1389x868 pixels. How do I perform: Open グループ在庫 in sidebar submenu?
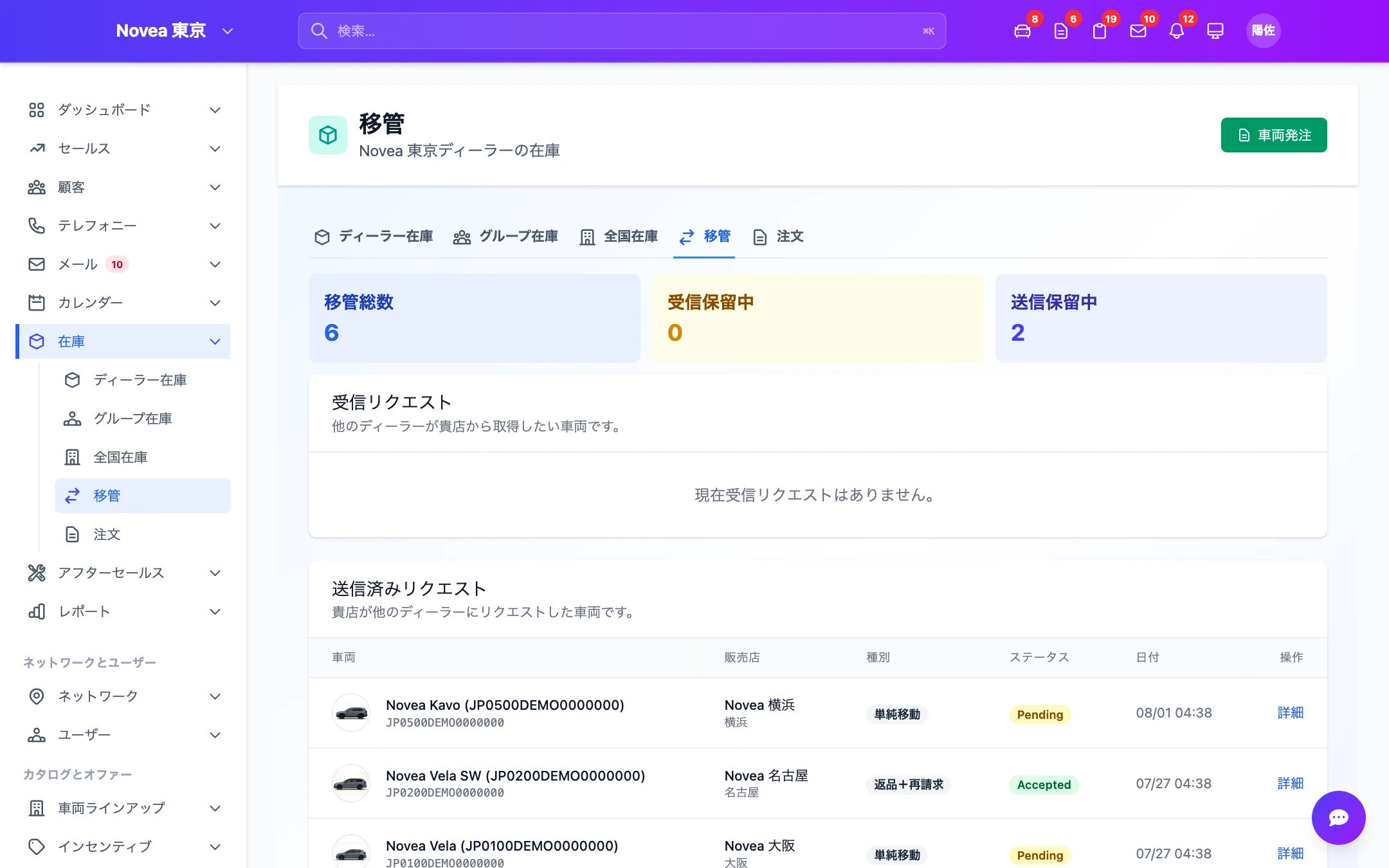click(x=143, y=419)
